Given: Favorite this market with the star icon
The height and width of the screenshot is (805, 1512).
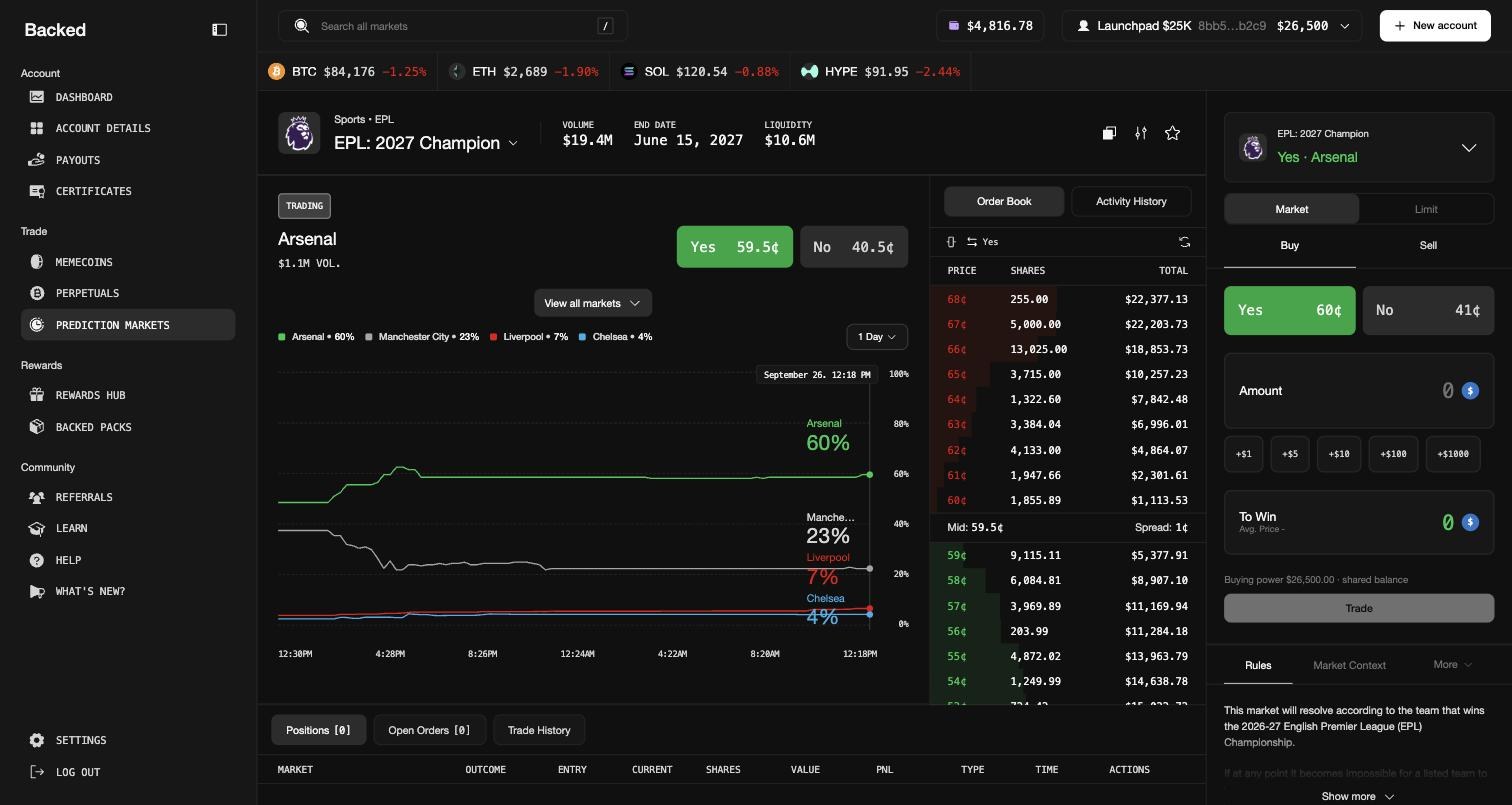Looking at the screenshot, I should (x=1173, y=133).
